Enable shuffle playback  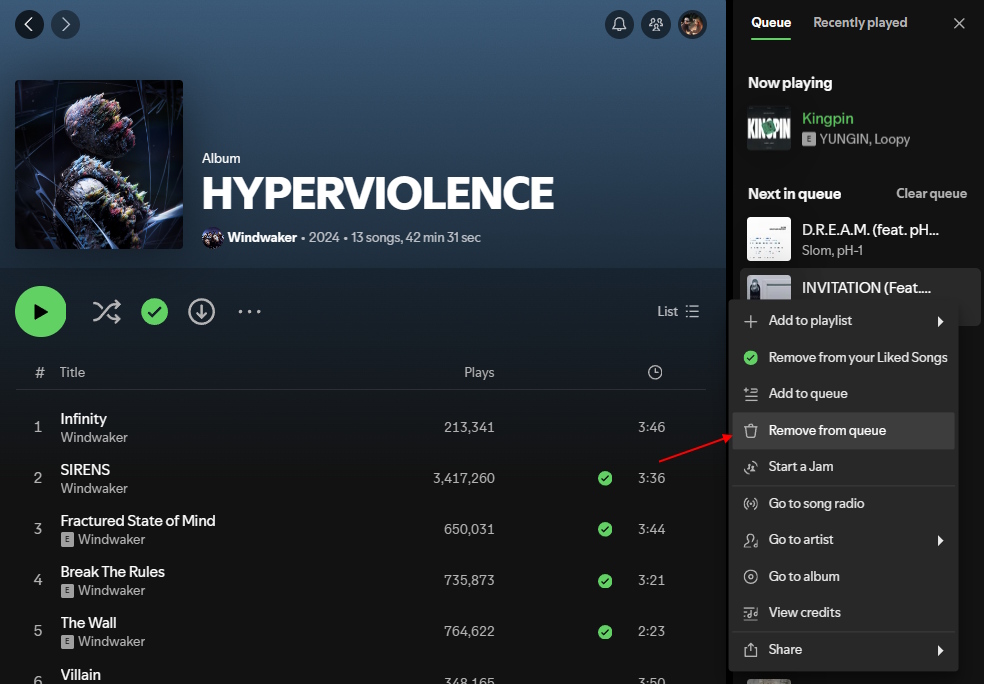(106, 311)
